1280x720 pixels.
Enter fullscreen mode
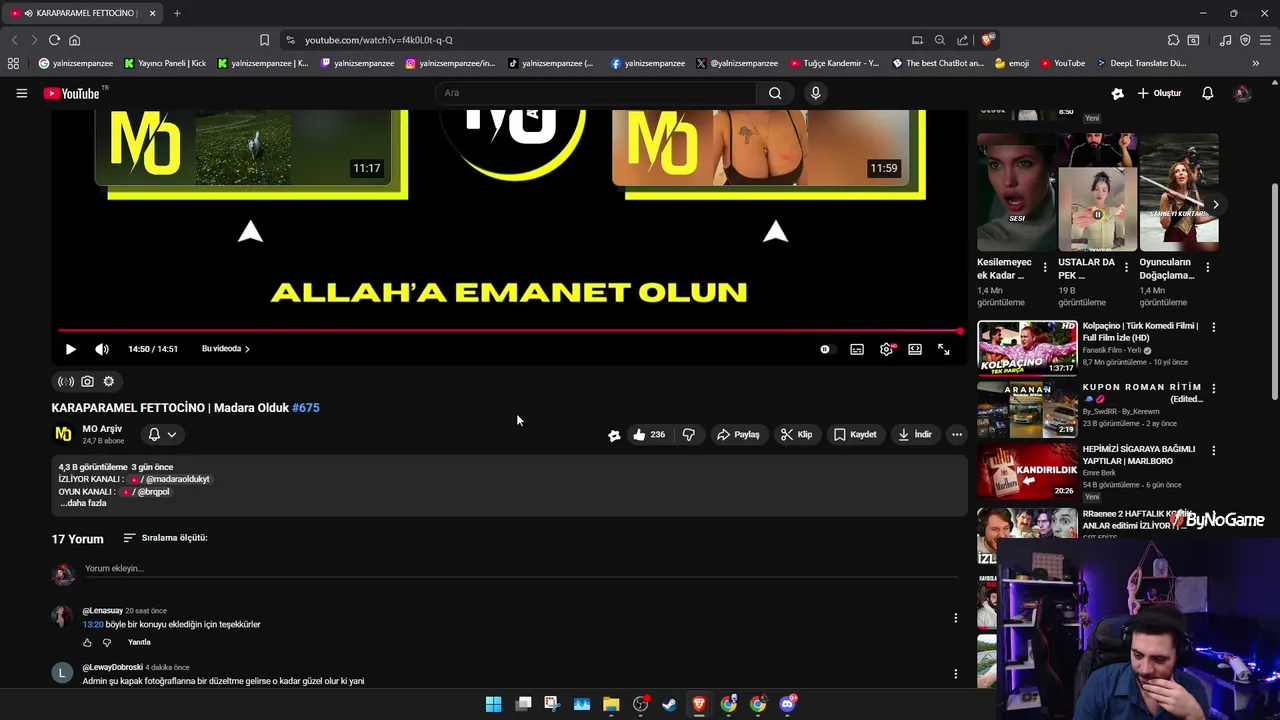[943, 349]
